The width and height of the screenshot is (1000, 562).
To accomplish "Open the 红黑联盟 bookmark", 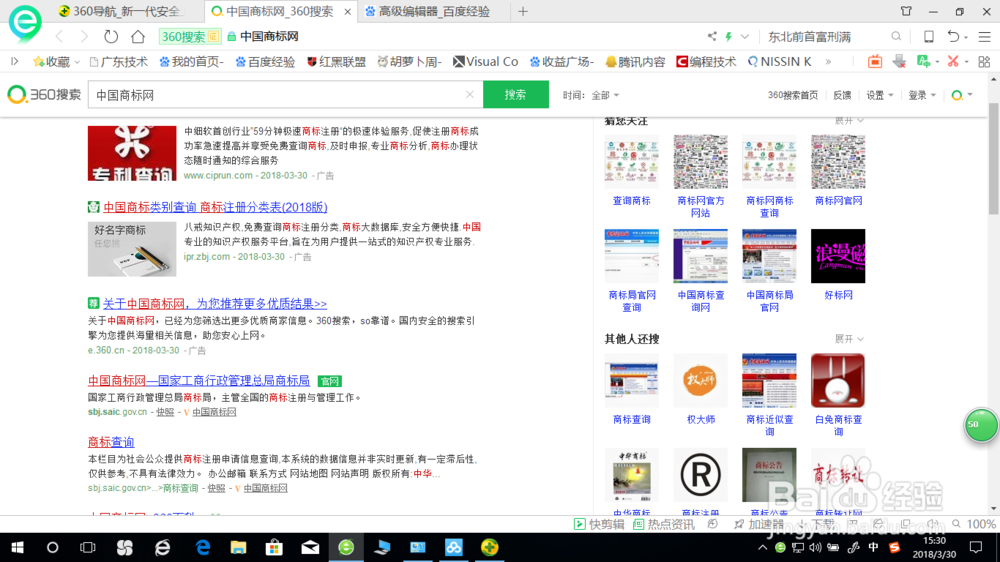I will 336,62.
